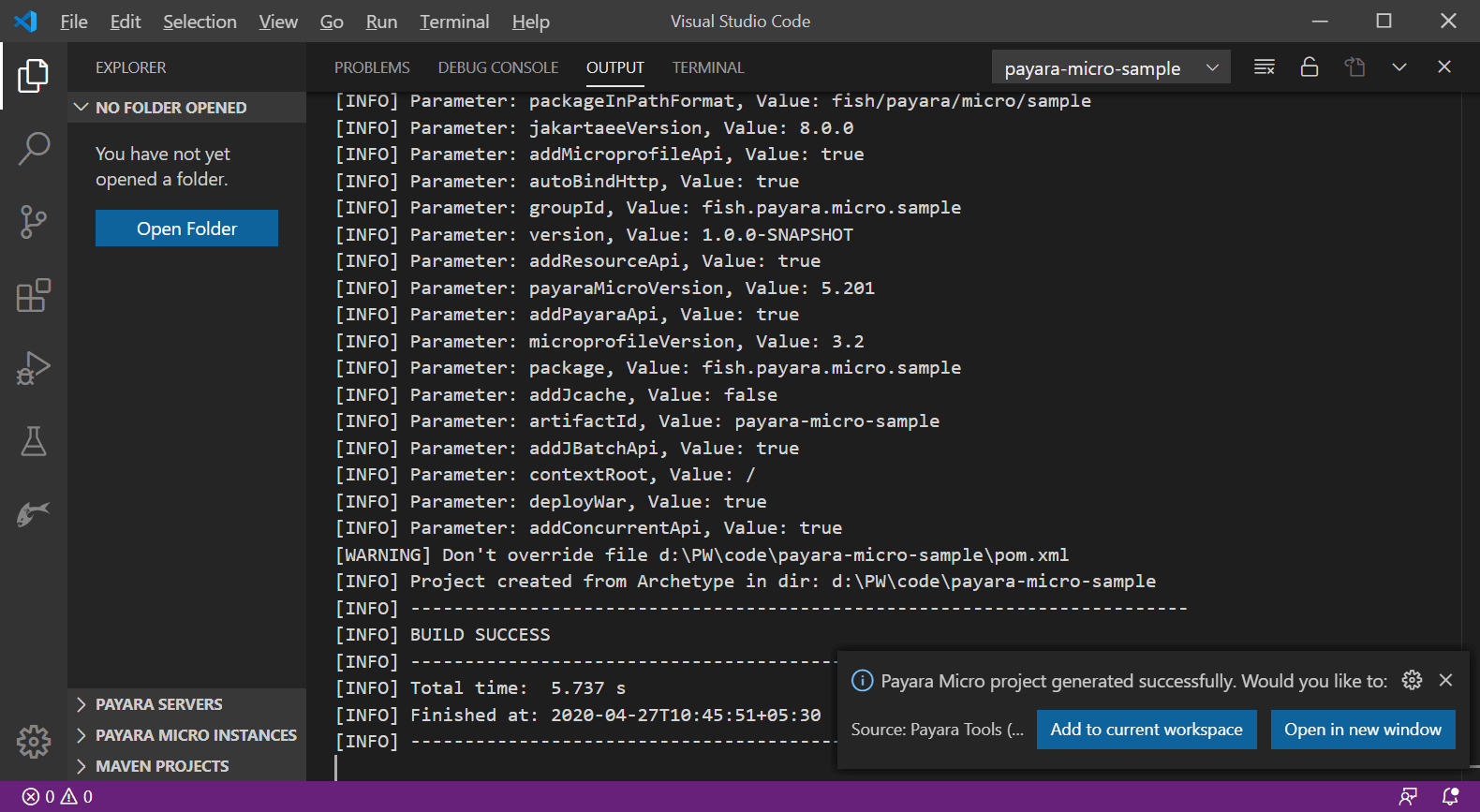Open the Terminal menu

pyautogui.click(x=454, y=22)
